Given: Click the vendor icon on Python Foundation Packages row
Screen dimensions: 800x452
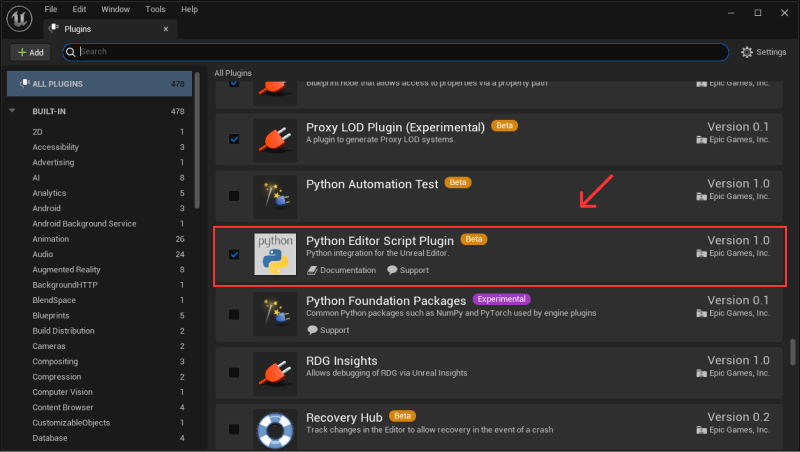Looking at the screenshot, I should pos(702,313).
